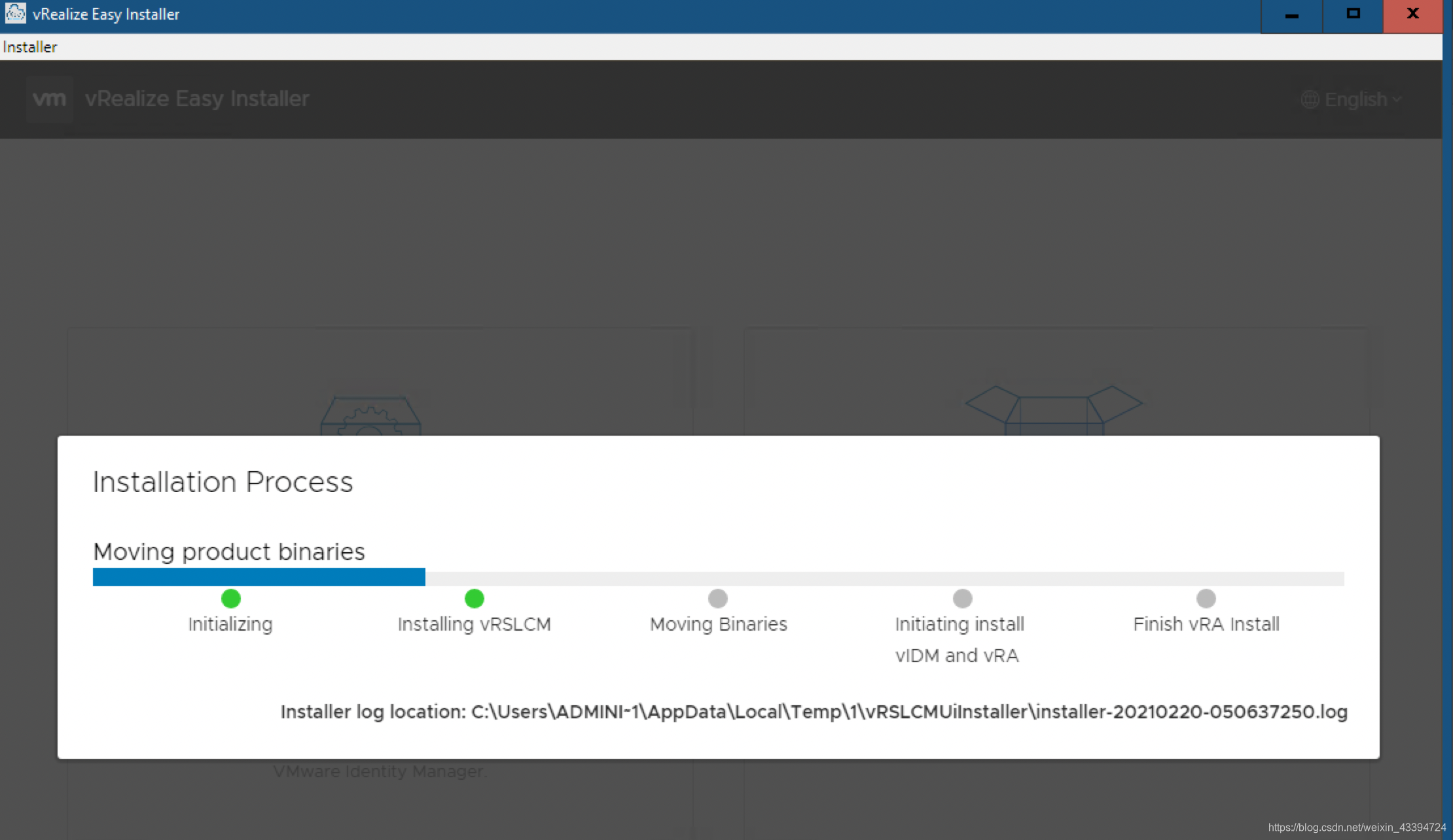Open the English language dropdown
Viewport: 1453px width, 840px height.
tap(1355, 99)
